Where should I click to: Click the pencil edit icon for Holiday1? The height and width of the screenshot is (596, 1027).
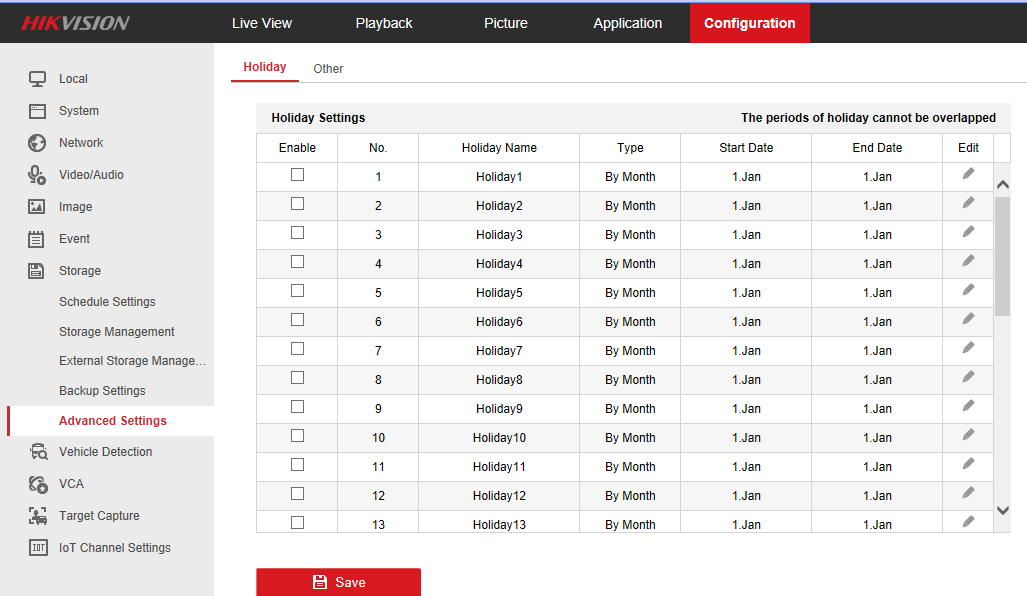[968, 174]
